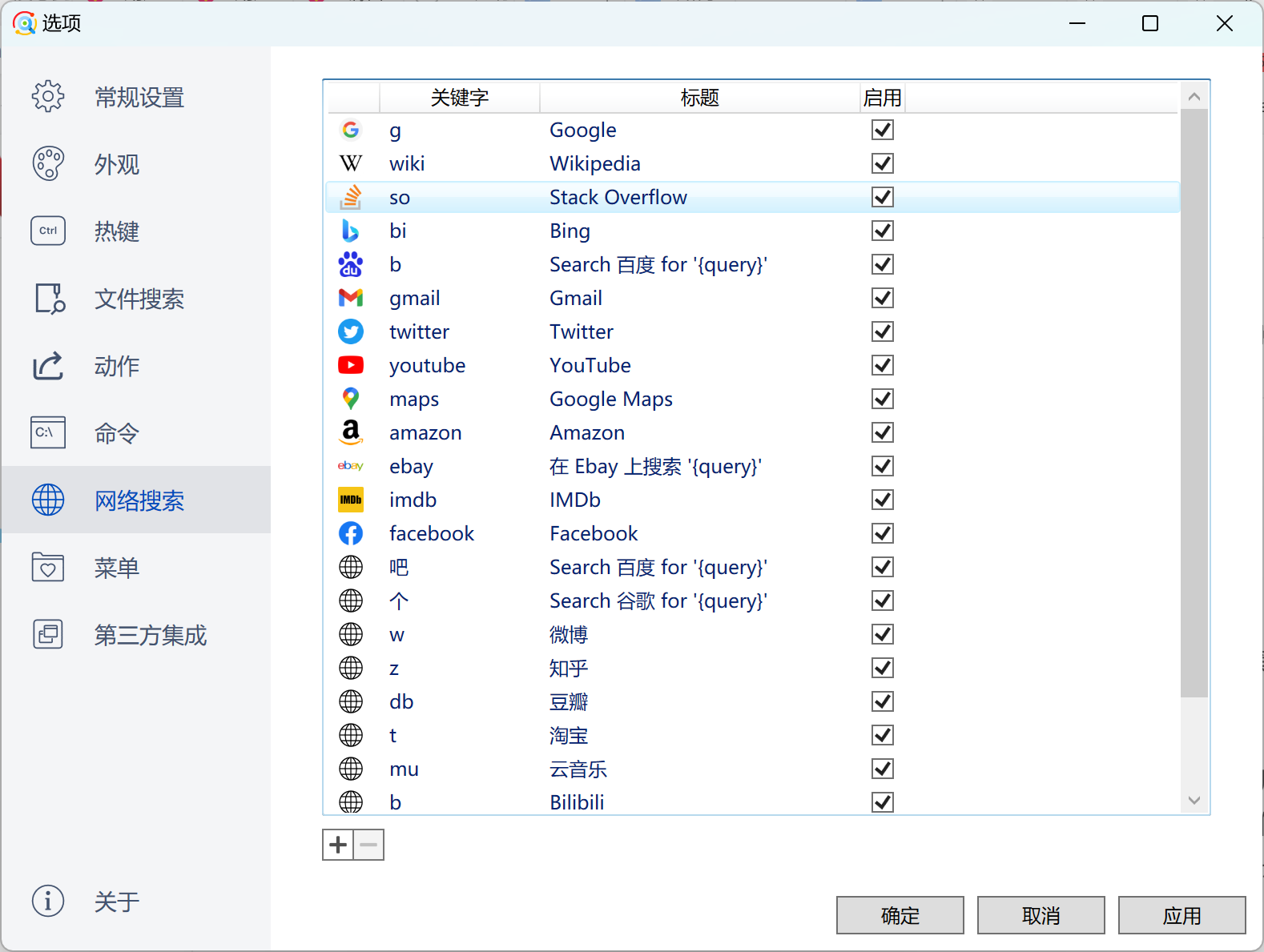Disable the Google search checkbox

coord(882,130)
